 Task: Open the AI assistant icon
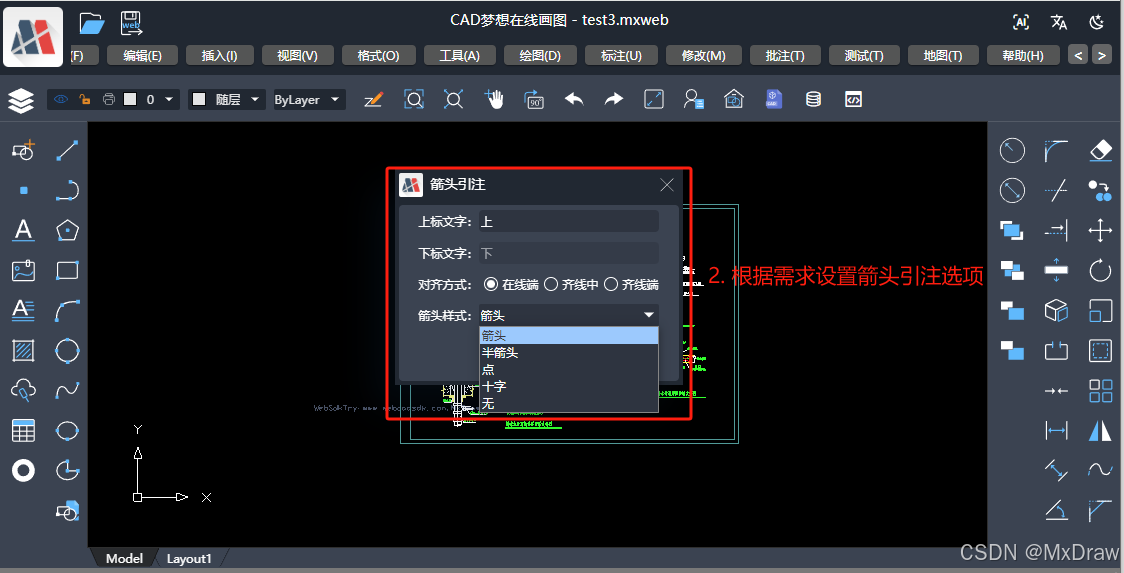[x=1021, y=22]
